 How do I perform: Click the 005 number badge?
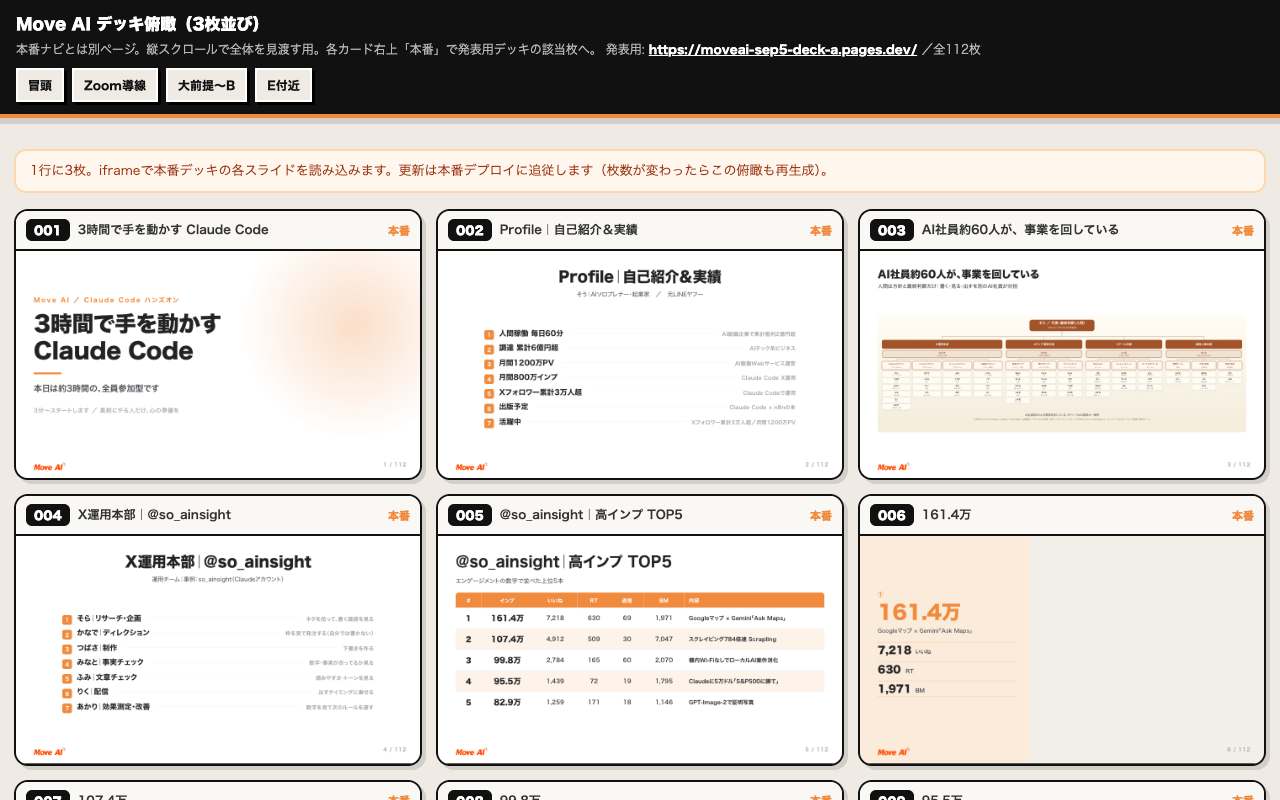[469, 515]
